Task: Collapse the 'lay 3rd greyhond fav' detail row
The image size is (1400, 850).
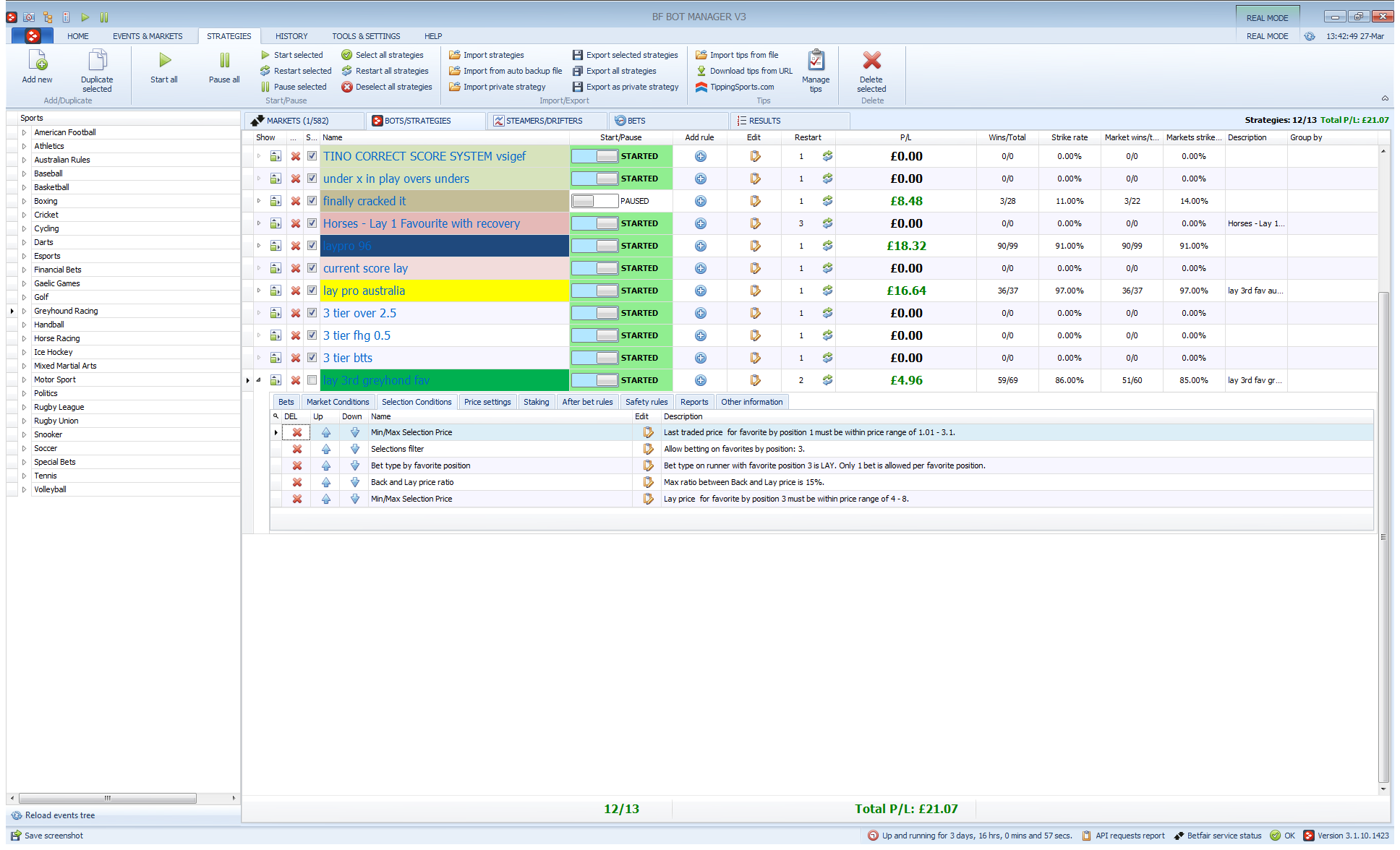Action: tap(258, 380)
